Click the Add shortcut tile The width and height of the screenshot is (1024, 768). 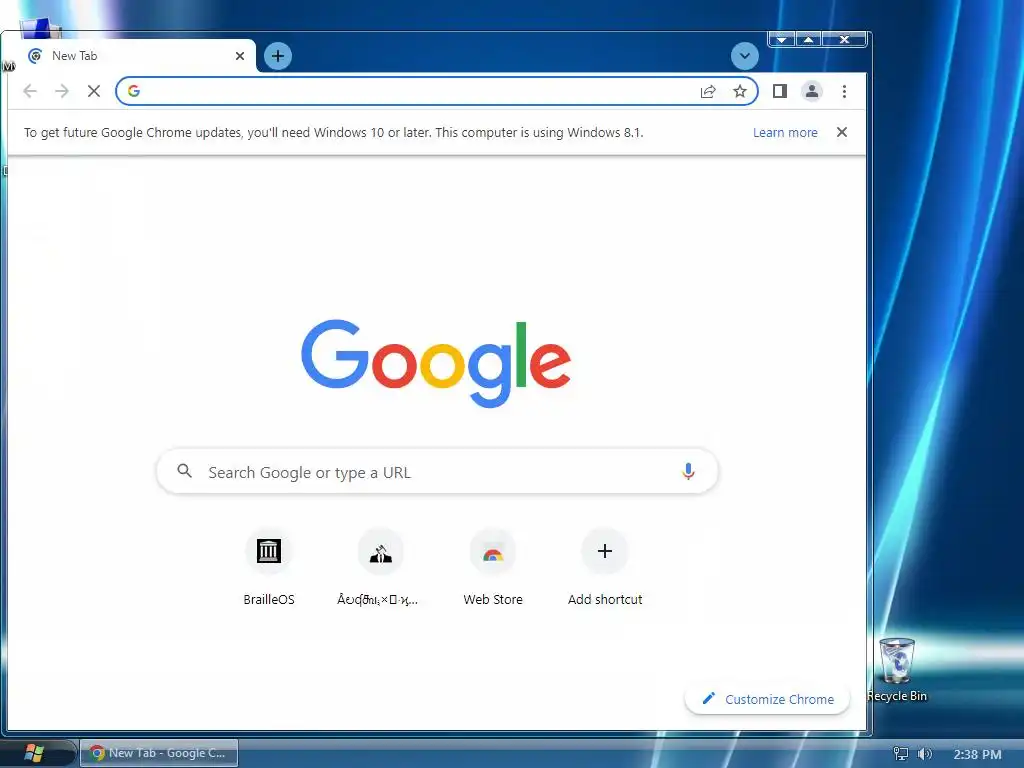point(605,568)
